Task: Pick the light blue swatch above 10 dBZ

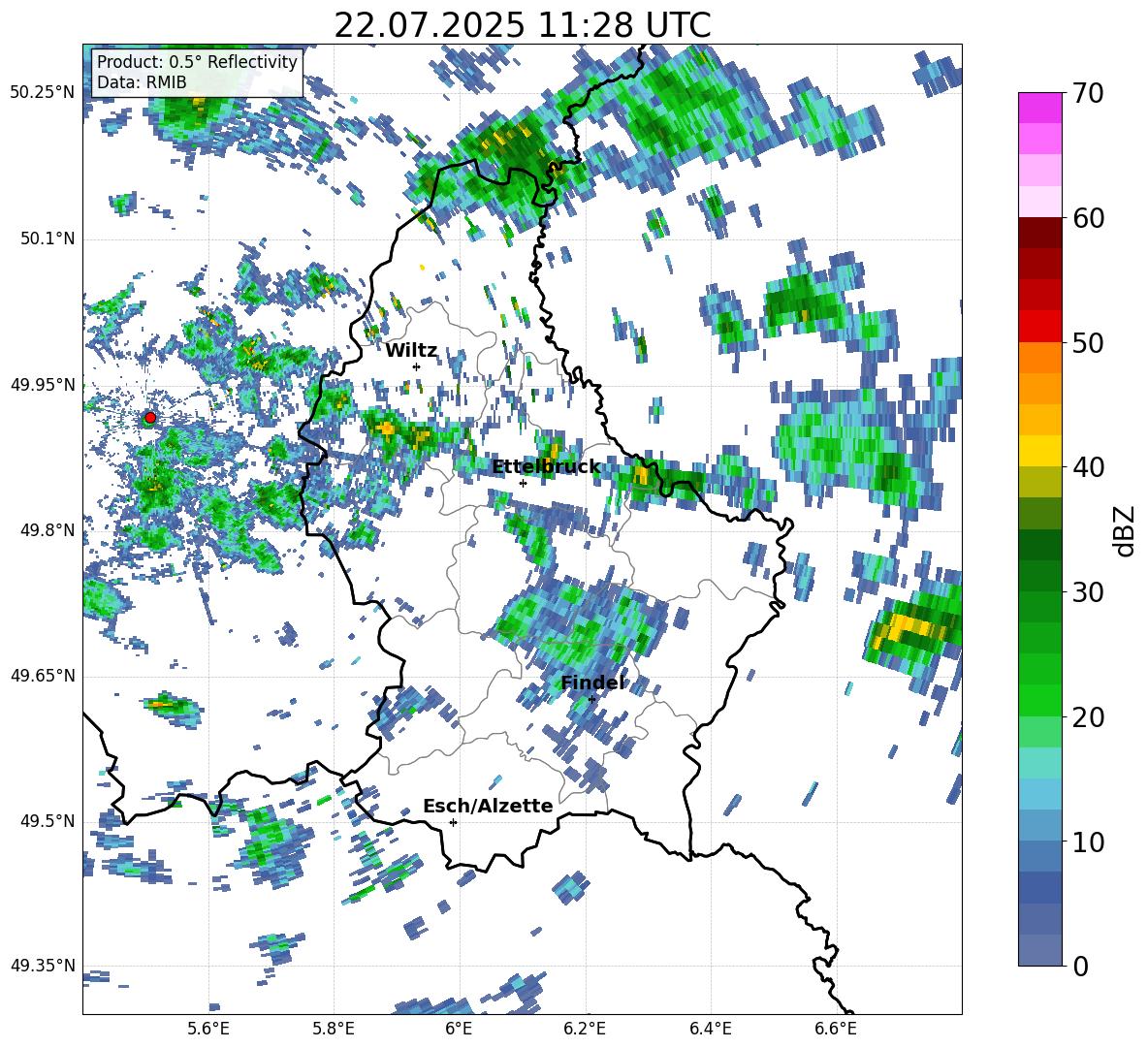Action: pyautogui.click(x=1039, y=794)
